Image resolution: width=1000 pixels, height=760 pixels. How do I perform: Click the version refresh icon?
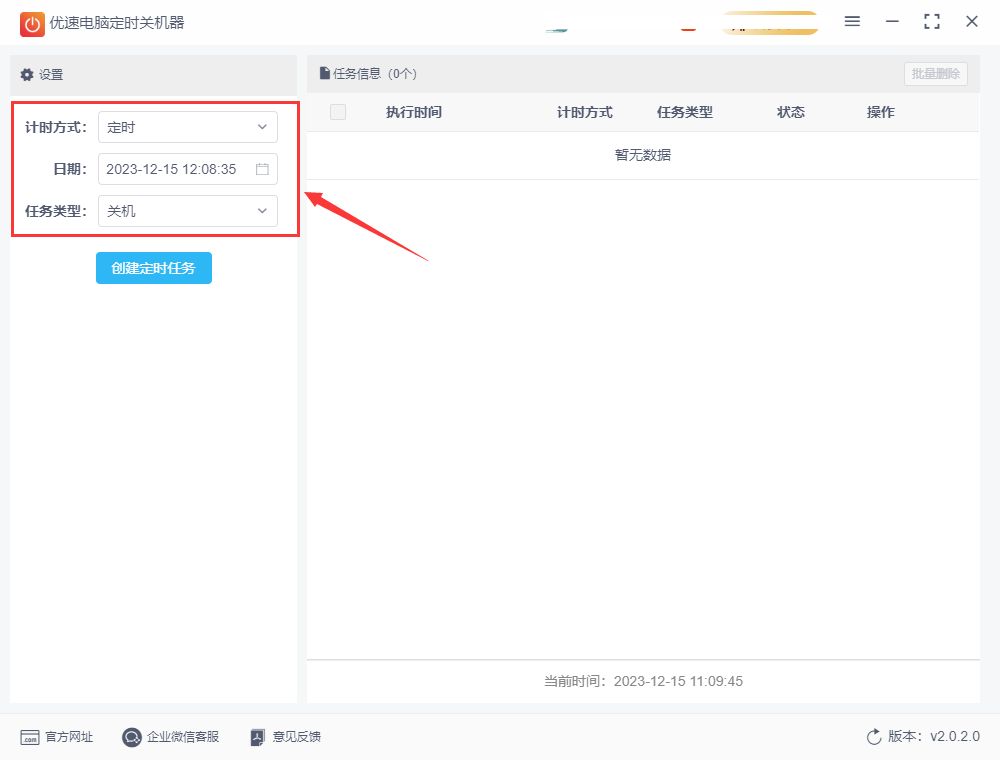(874, 736)
